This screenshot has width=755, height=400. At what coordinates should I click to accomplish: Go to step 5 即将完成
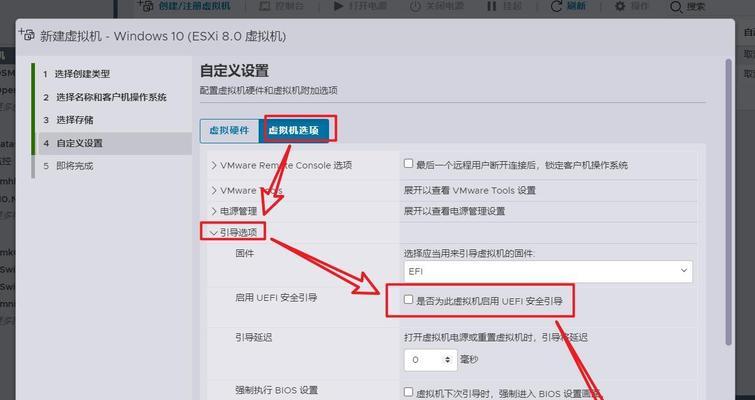[68, 166]
